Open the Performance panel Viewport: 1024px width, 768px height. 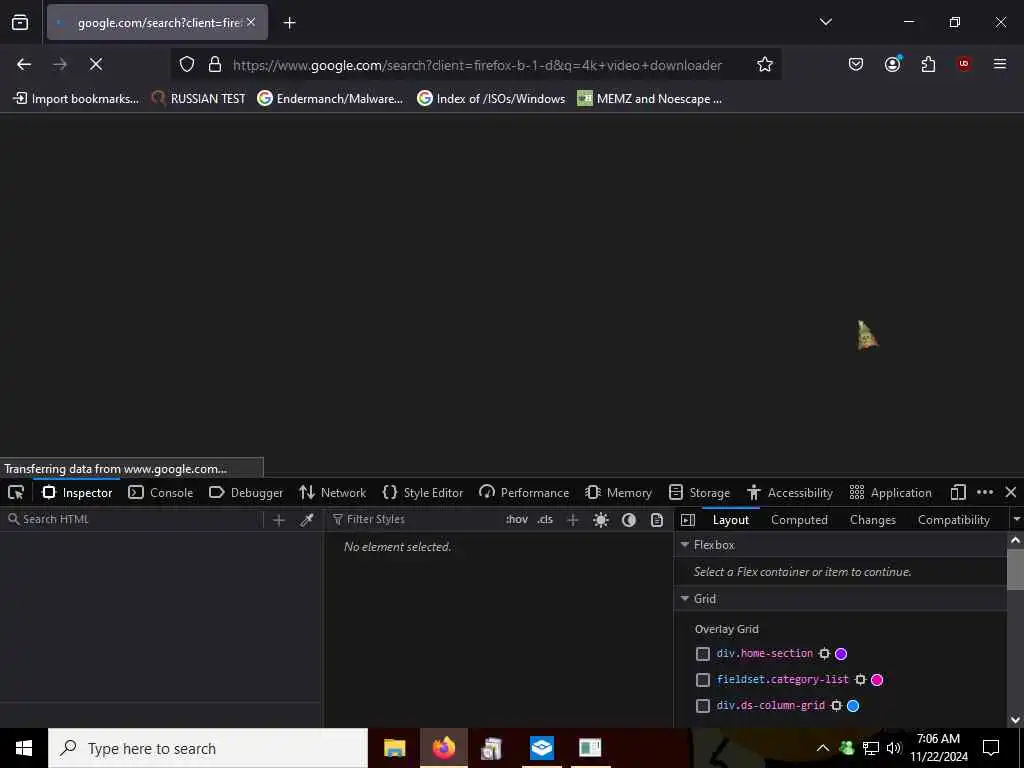(524, 492)
